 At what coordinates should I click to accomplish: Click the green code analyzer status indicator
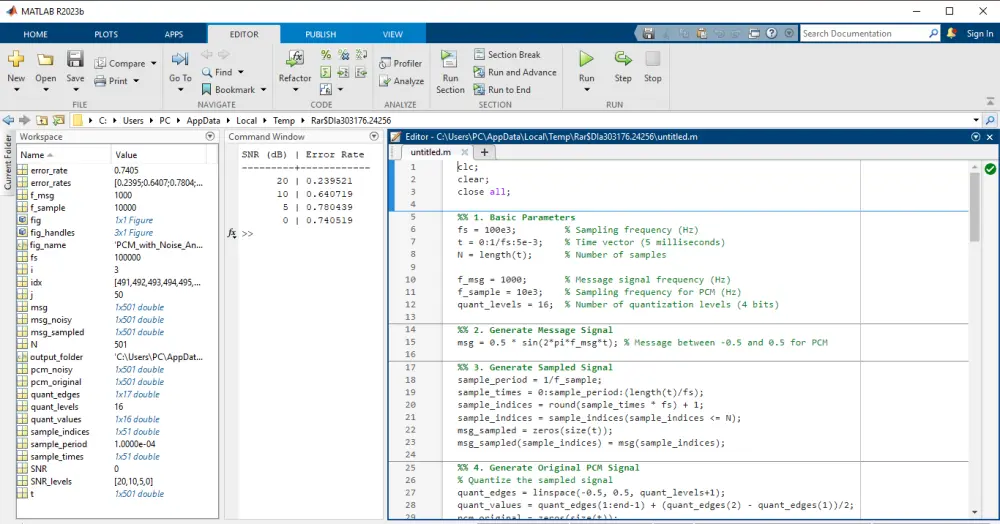tap(990, 169)
